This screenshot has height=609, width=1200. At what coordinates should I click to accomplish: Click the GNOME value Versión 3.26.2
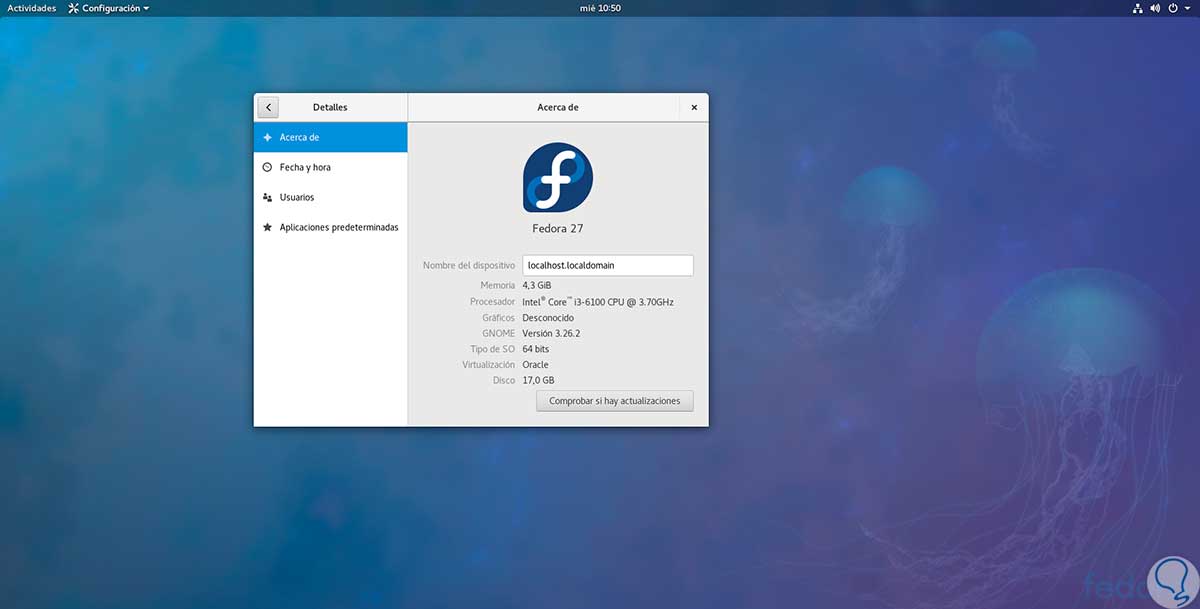coord(552,334)
